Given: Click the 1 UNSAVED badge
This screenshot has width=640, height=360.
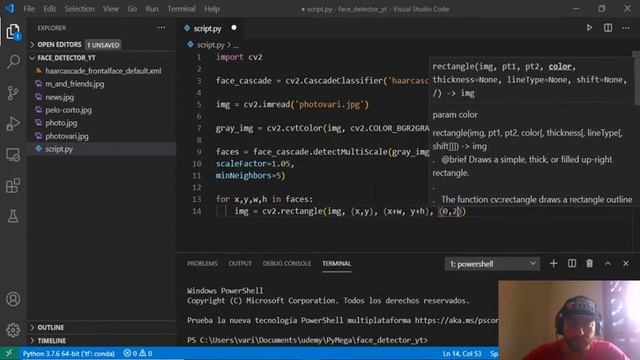Looking at the screenshot, I should 103,45.
